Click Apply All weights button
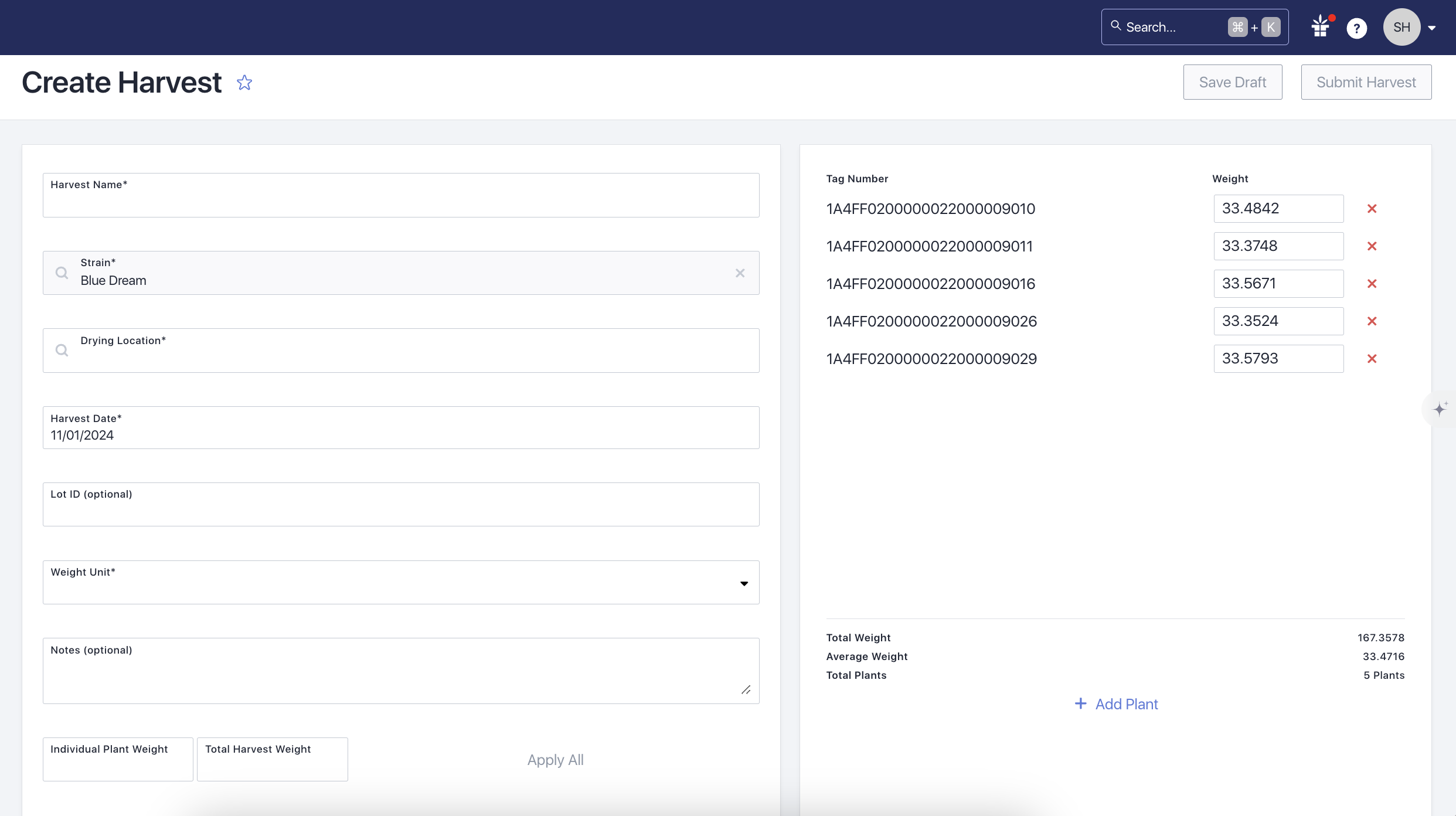 (x=555, y=760)
